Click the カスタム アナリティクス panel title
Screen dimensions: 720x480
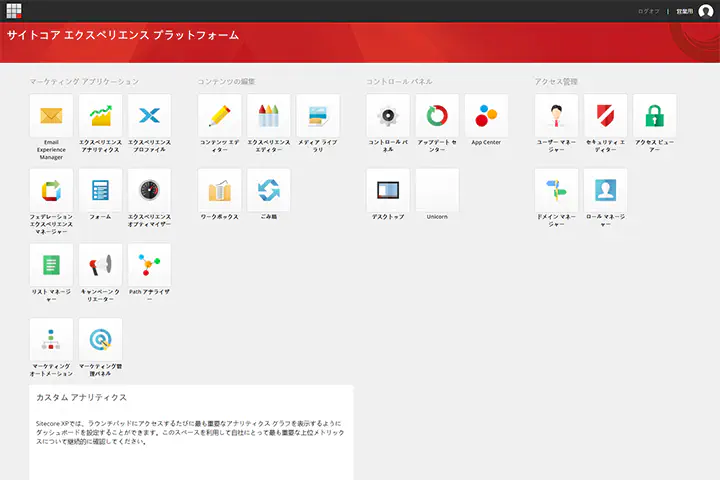pyautogui.click(x=81, y=397)
